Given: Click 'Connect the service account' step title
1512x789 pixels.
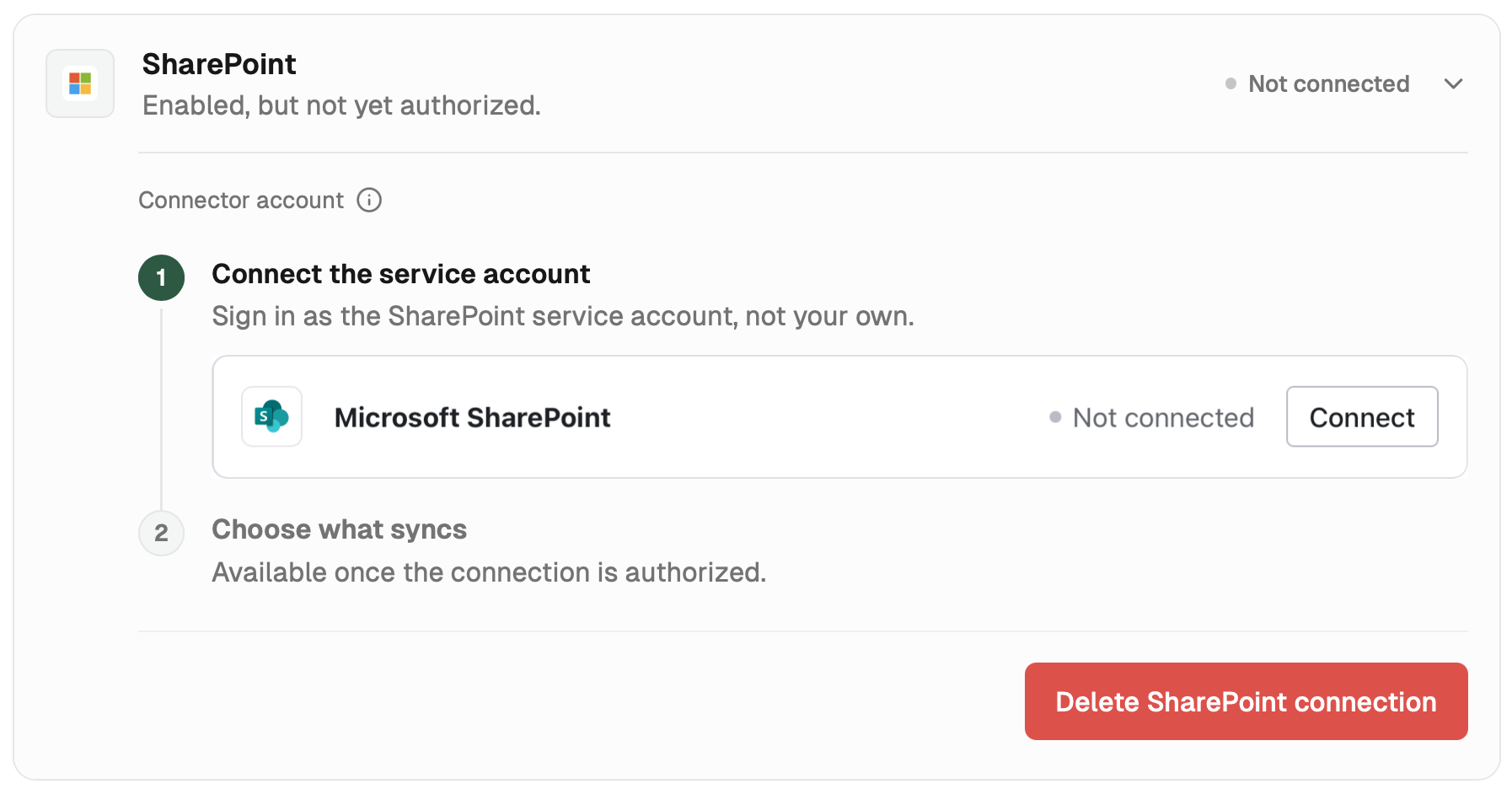Looking at the screenshot, I should (400, 274).
